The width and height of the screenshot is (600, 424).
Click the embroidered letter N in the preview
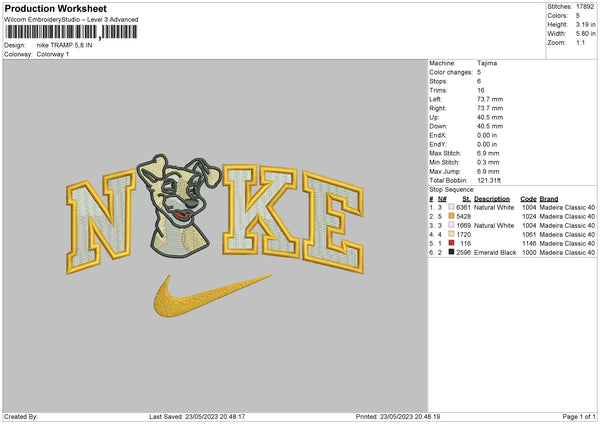tap(100, 222)
